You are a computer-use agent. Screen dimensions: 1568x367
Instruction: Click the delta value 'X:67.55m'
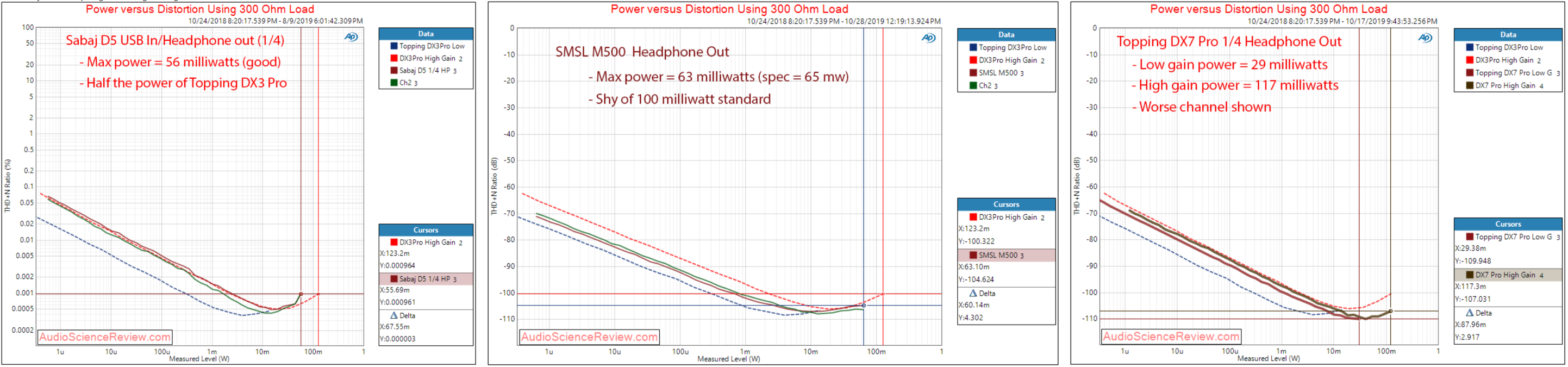395,327
